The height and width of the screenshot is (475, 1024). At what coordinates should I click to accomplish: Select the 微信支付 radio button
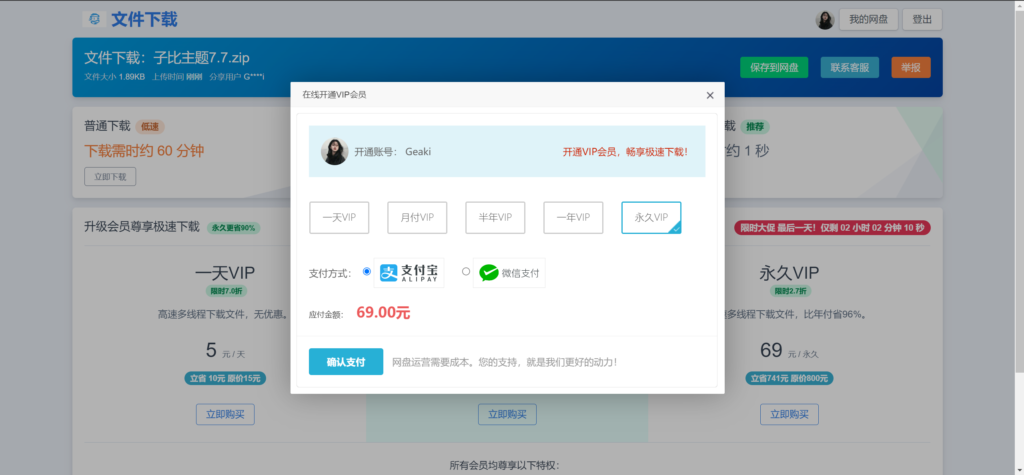(466, 271)
